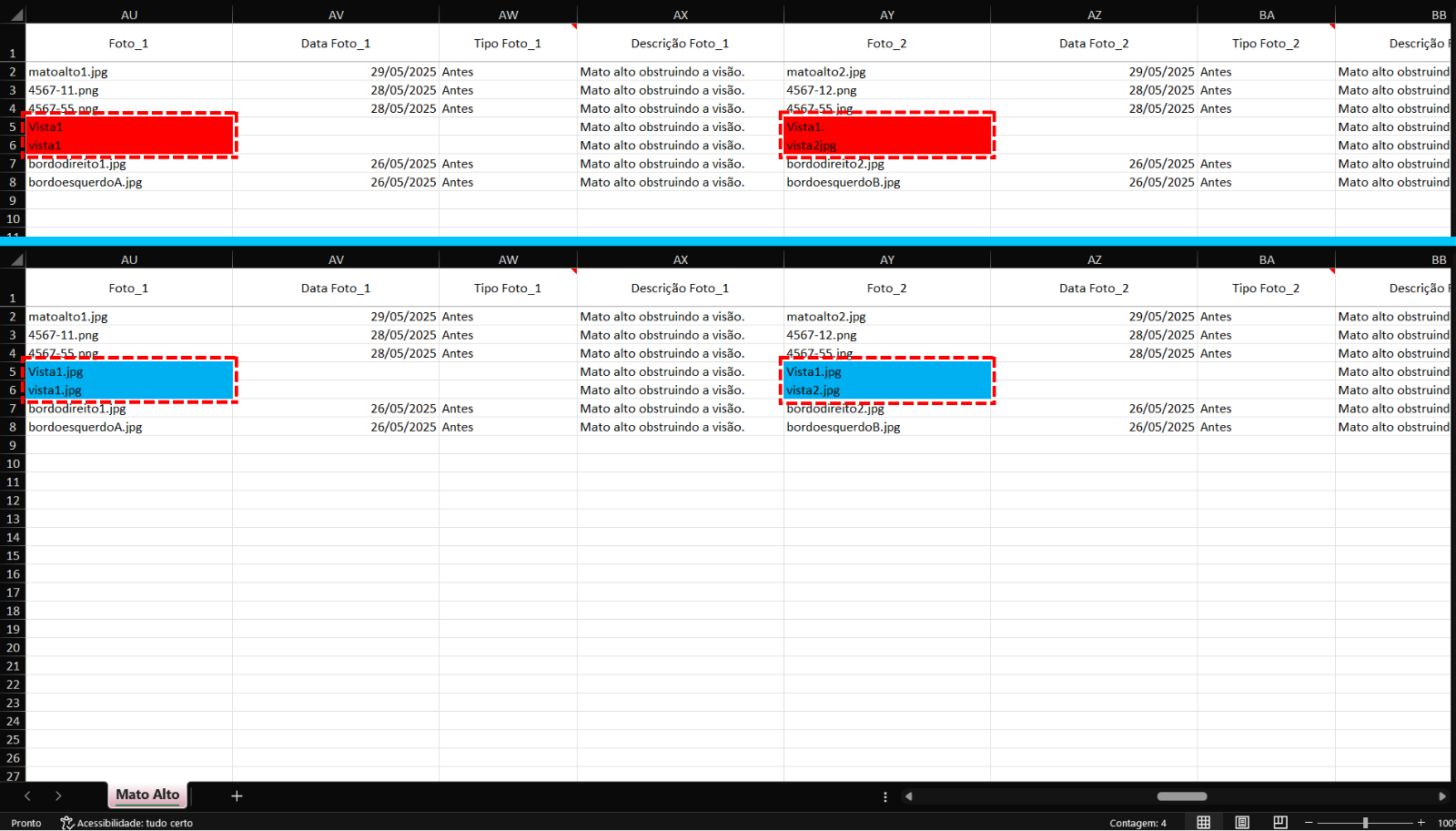
Task: Click the zoom slider handle
Action: tap(1365, 823)
